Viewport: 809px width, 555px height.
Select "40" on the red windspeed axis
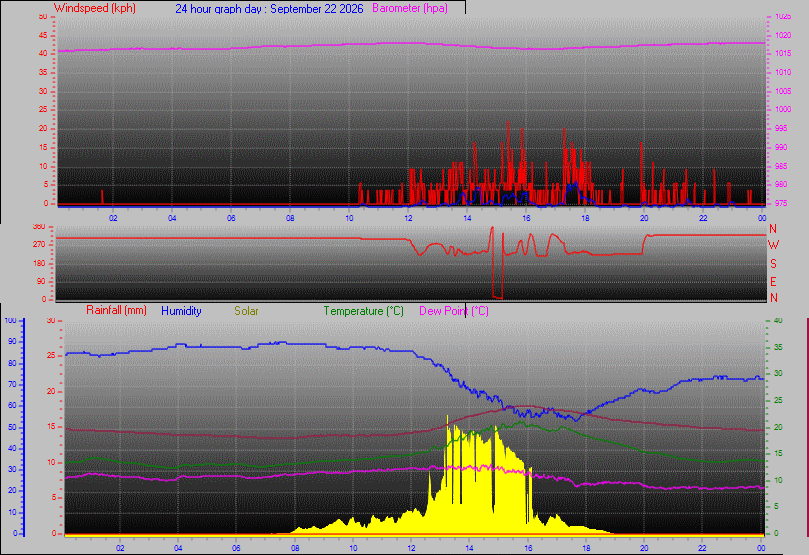click(43, 54)
